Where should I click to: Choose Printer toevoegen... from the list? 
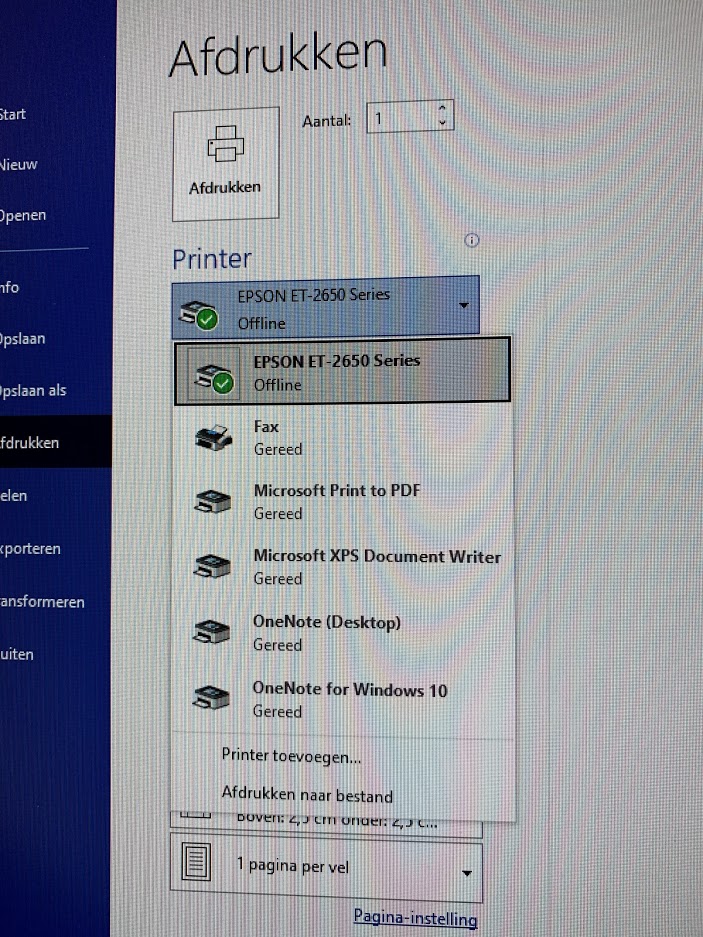pyautogui.click(x=291, y=756)
